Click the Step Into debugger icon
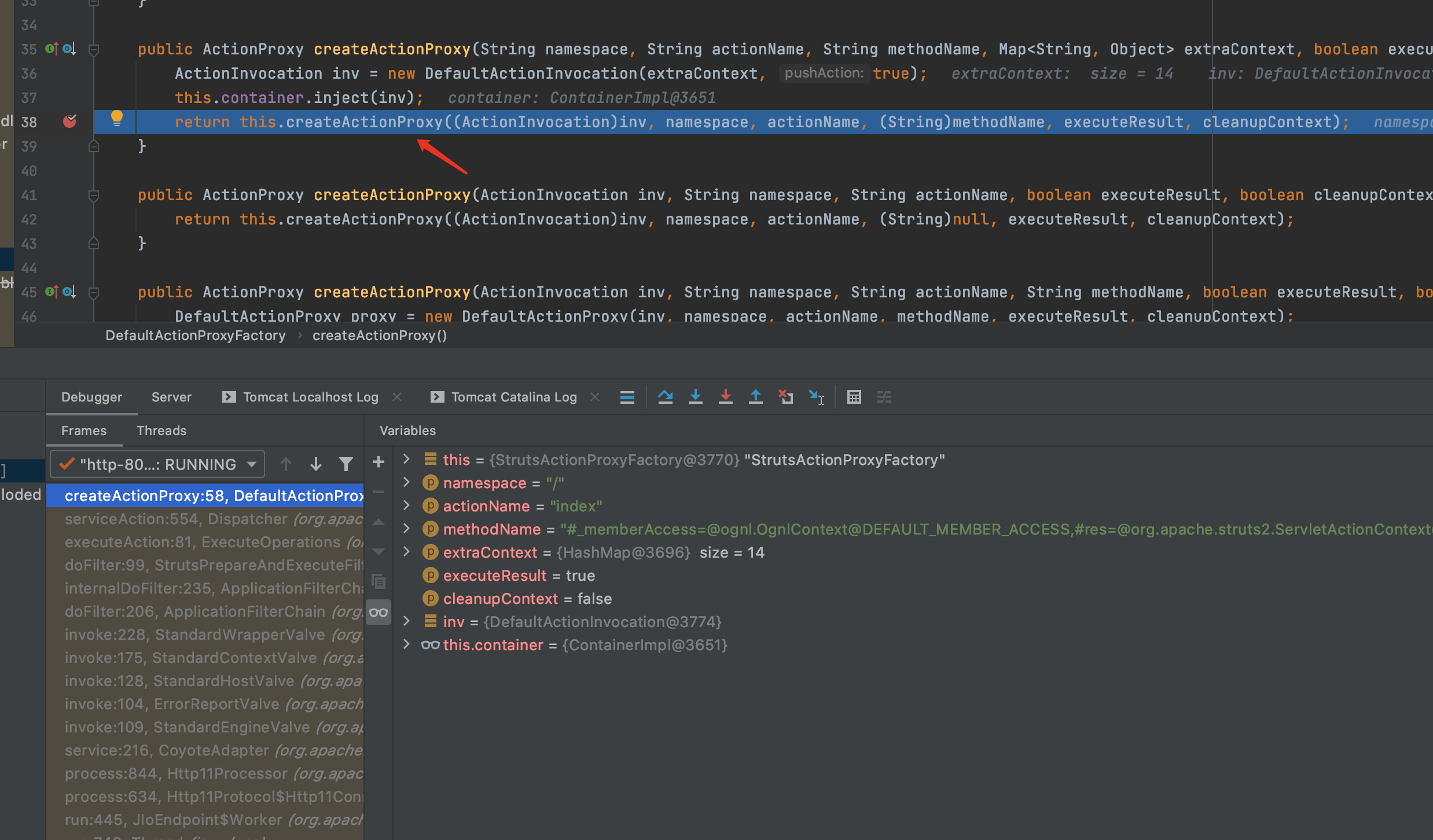This screenshot has width=1433, height=840. 696,397
